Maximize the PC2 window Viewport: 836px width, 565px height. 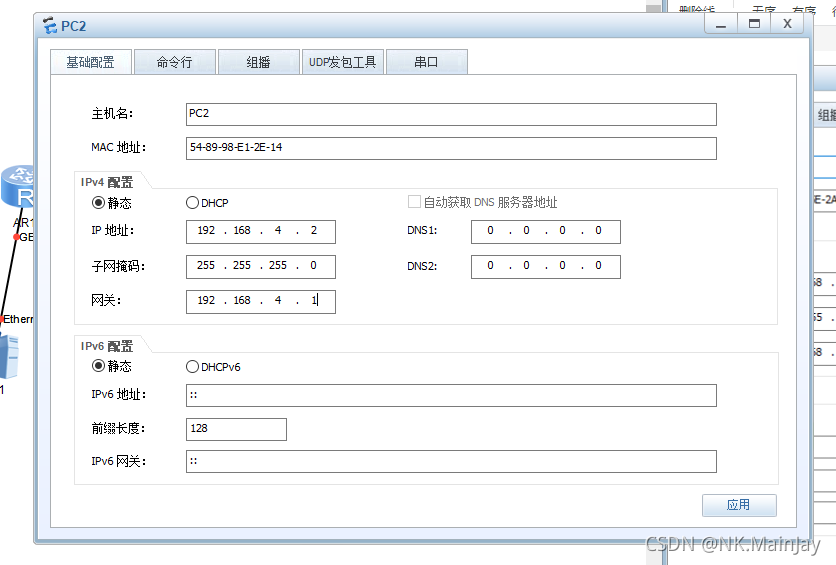[754, 23]
